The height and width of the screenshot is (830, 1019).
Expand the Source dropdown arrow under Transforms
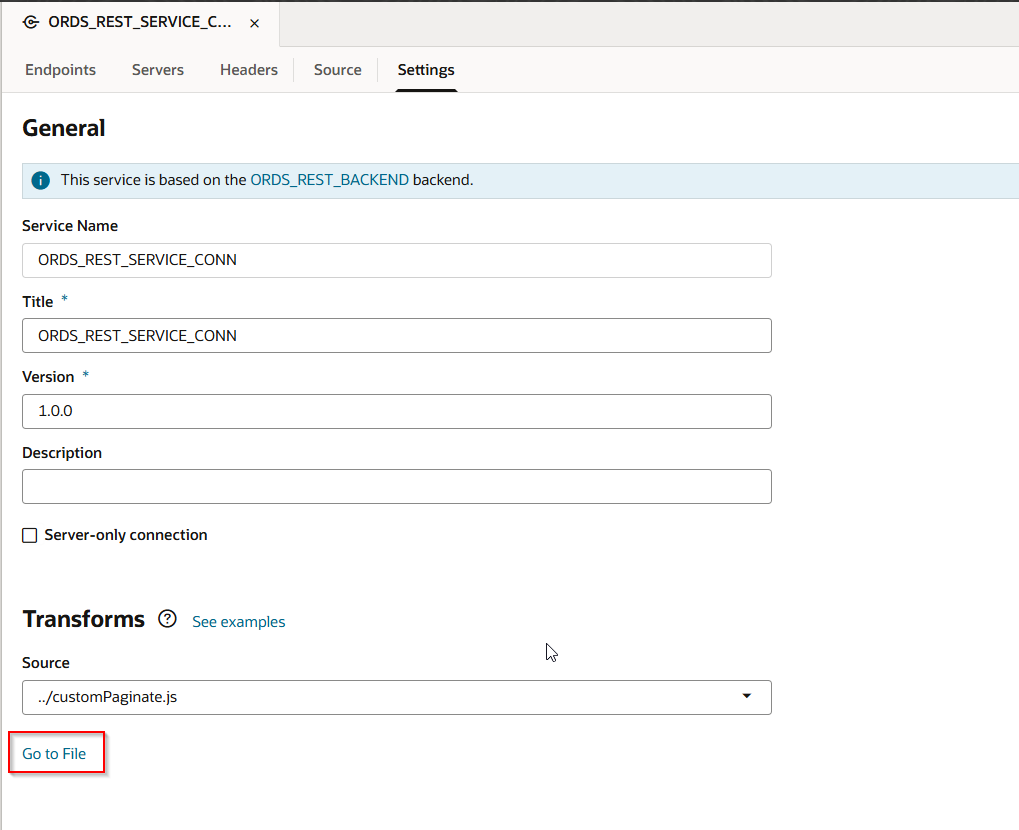746,697
